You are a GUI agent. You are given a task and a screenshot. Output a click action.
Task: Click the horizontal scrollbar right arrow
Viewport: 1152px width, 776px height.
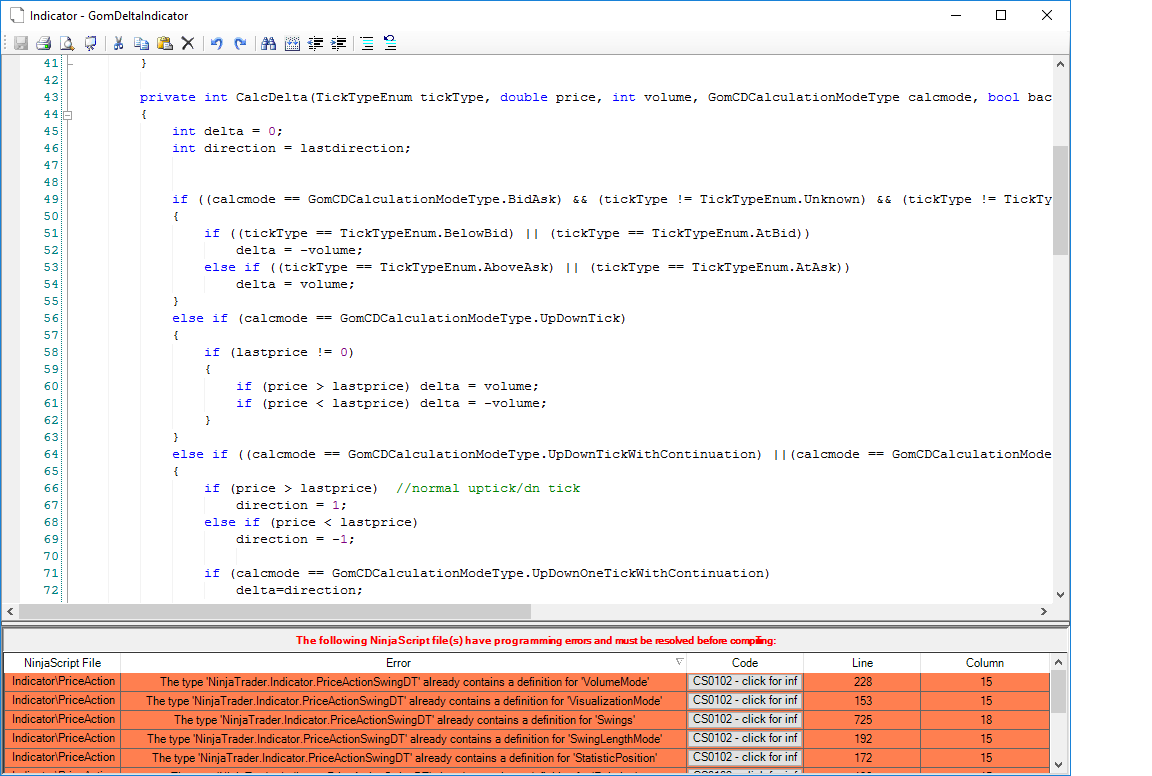pyautogui.click(x=1043, y=611)
